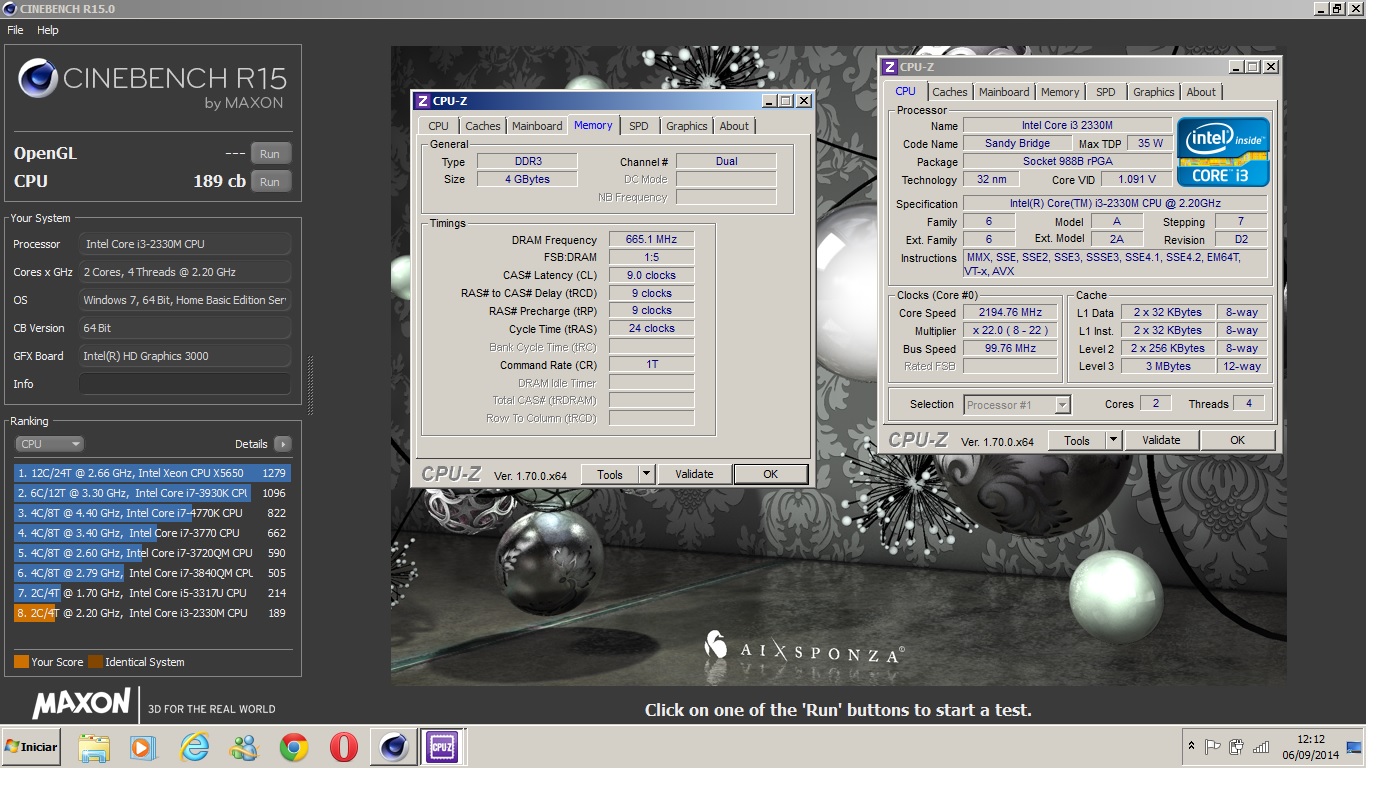Screen dimensions: 1392x808
Task: Select Core i7-4770K ranking row
Action: (152, 513)
